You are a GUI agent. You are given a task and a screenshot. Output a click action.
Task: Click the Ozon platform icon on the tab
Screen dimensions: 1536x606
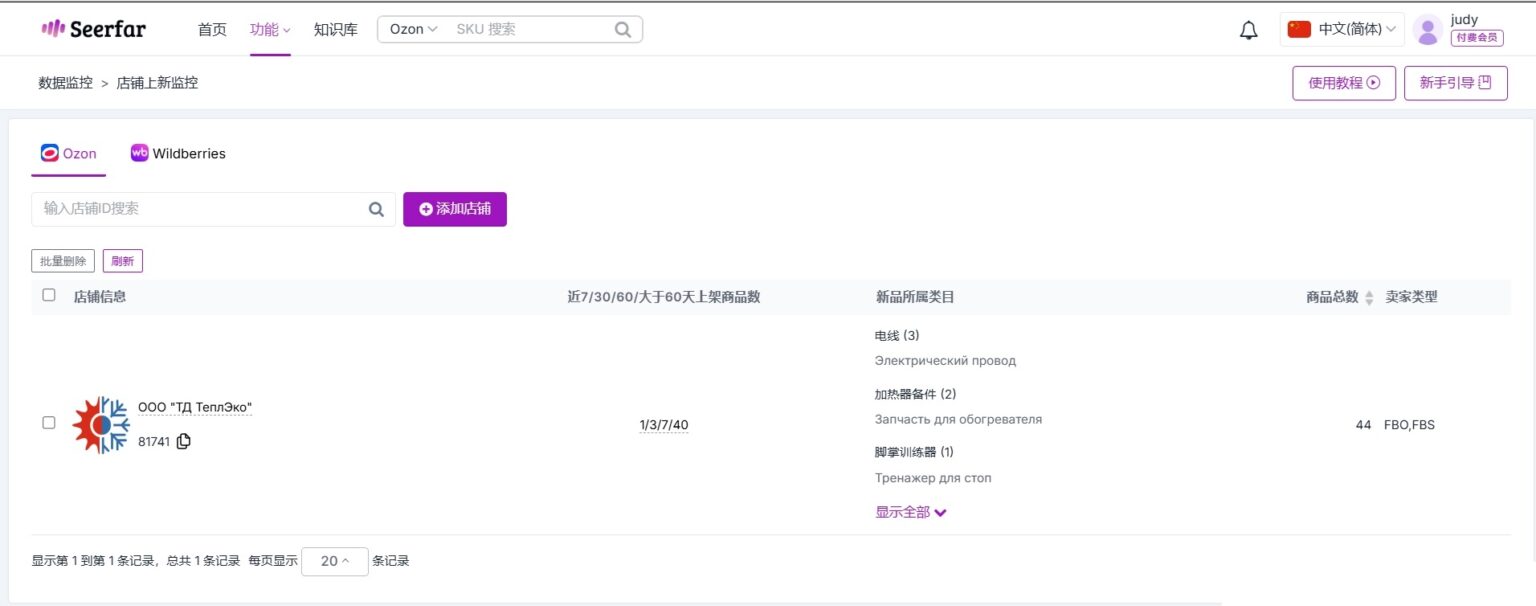[x=49, y=153]
